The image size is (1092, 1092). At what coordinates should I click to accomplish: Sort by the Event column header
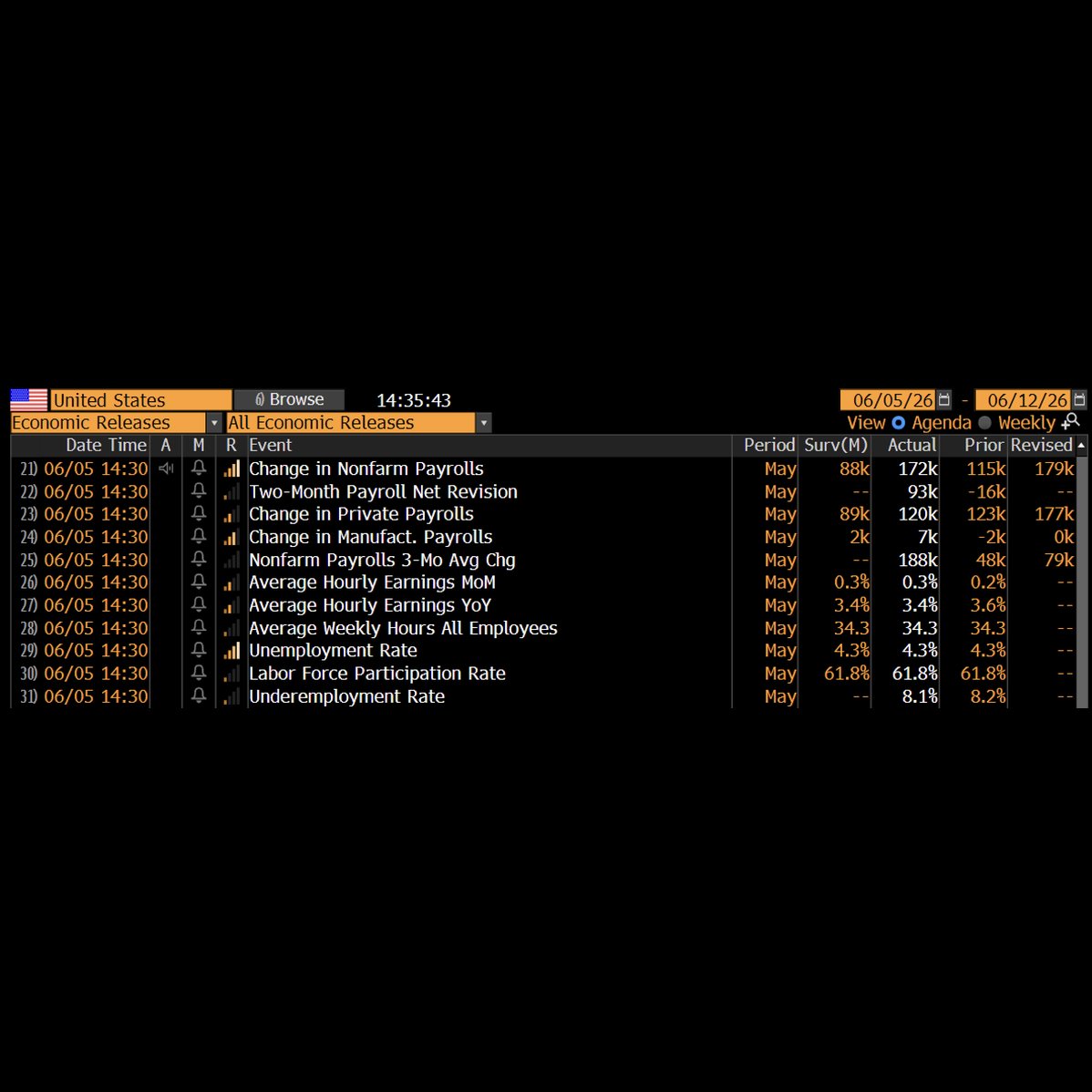(x=270, y=445)
